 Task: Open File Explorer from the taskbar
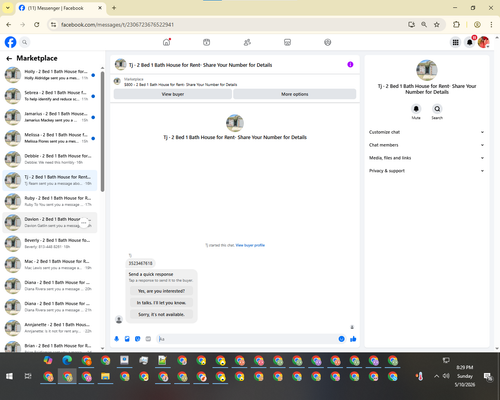[x=105, y=376]
